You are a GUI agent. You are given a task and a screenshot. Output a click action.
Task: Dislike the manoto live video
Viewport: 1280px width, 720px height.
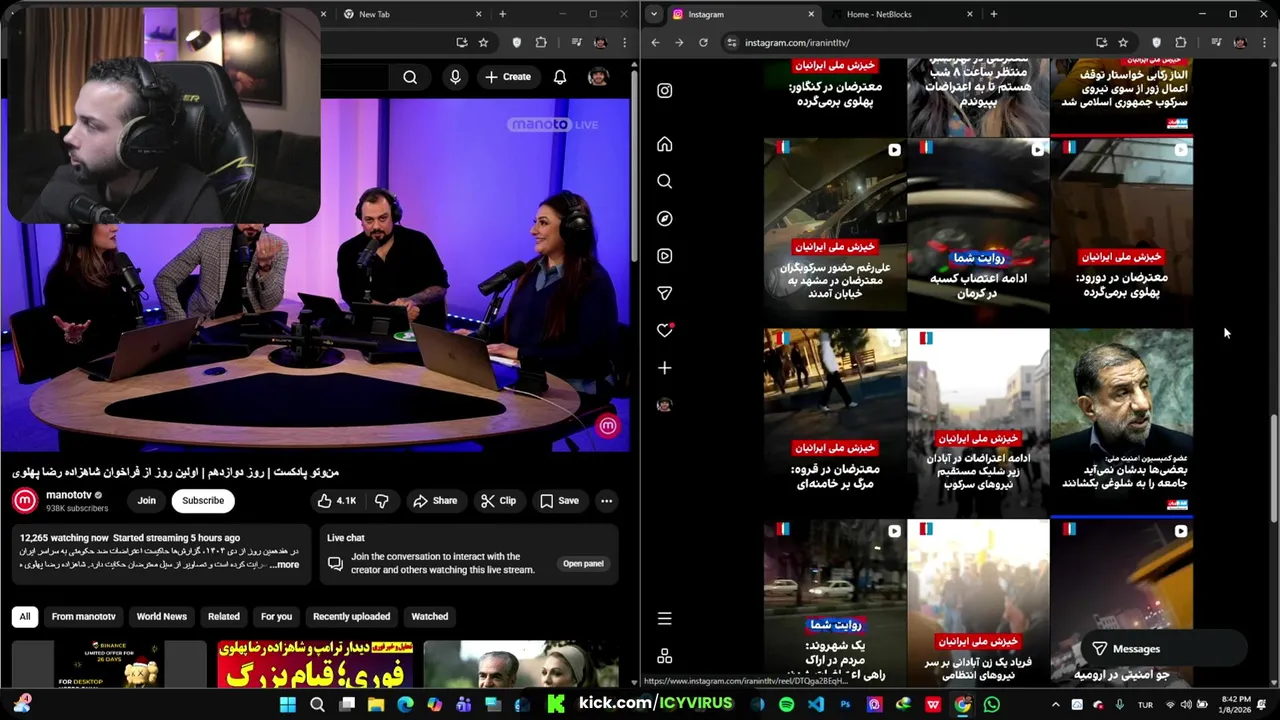[x=381, y=501]
